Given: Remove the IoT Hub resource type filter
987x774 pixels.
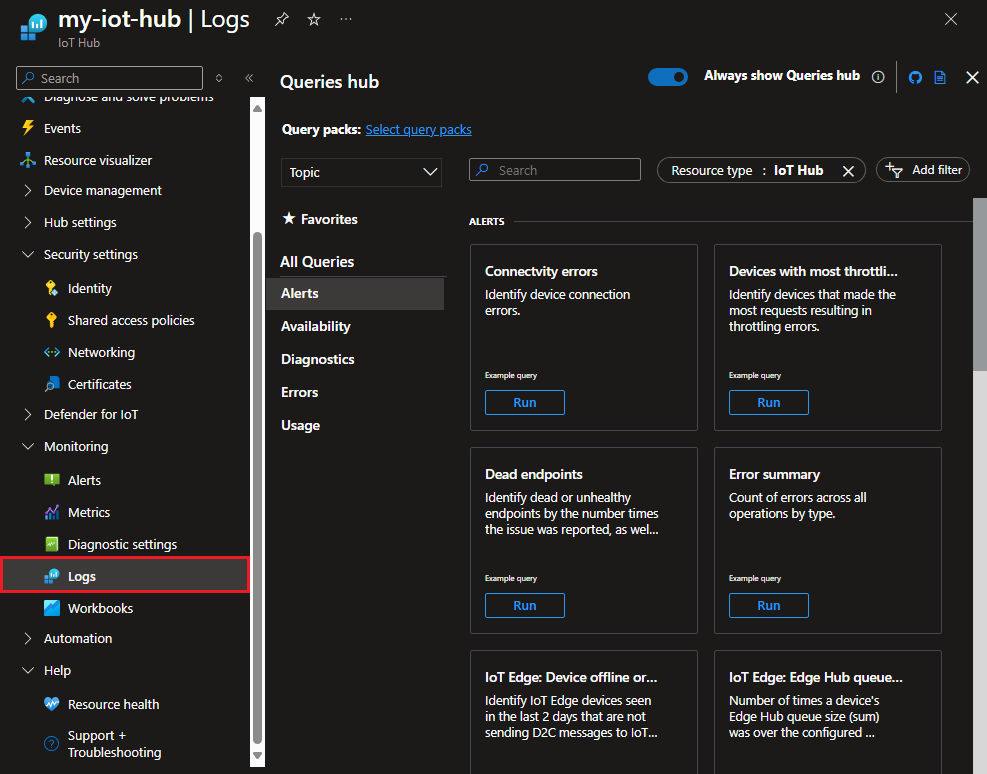Looking at the screenshot, I should click(x=848, y=171).
